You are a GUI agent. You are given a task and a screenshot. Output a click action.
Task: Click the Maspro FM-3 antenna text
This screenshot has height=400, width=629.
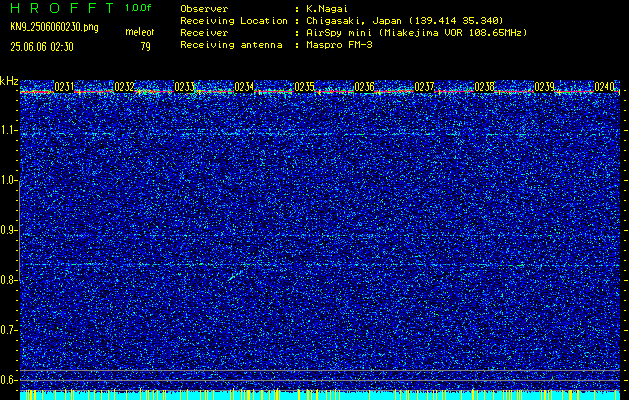tap(339, 45)
